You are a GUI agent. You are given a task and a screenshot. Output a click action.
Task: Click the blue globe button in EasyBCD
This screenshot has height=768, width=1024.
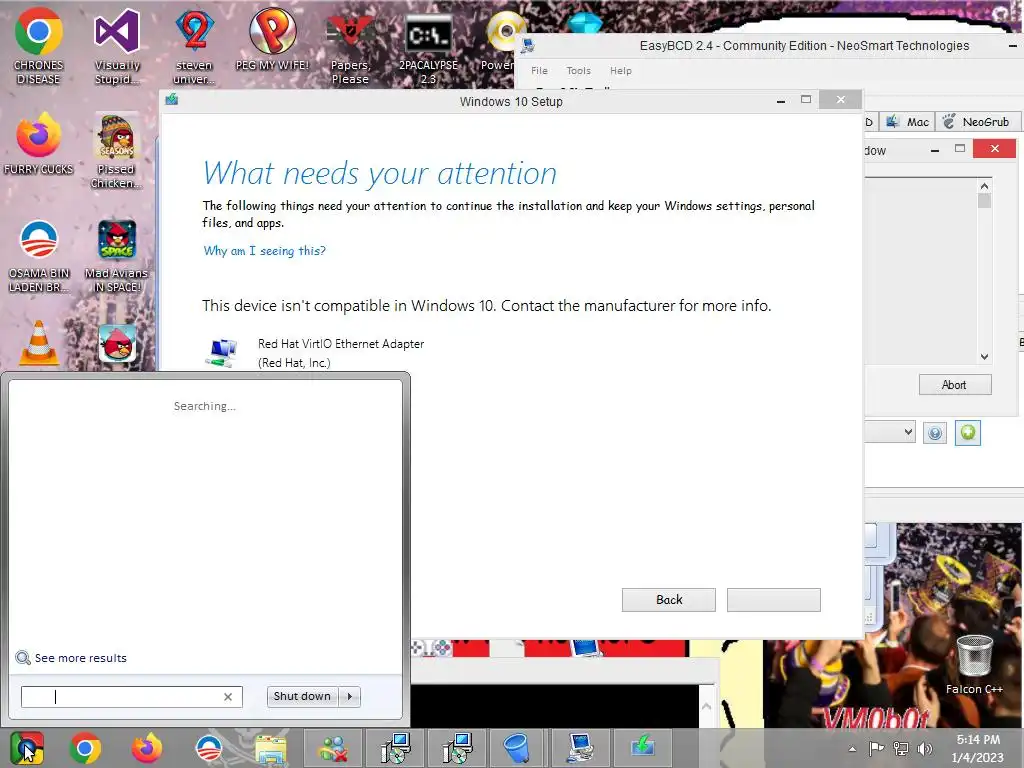935,433
